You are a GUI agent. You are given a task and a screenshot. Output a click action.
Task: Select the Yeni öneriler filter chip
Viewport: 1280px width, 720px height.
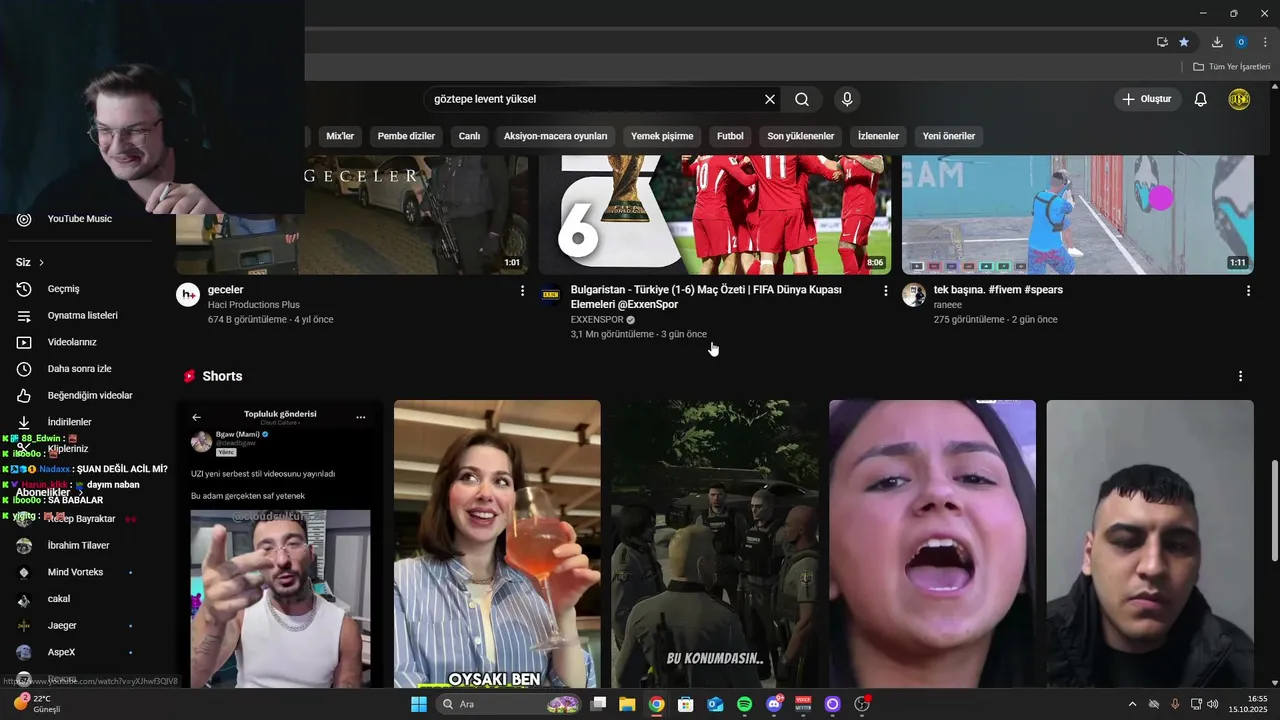click(x=948, y=136)
